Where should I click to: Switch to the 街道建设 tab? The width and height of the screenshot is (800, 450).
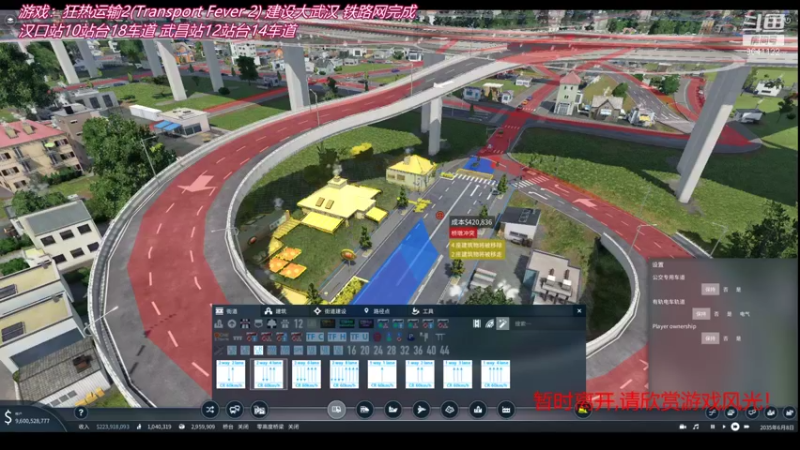click(330, 311)
